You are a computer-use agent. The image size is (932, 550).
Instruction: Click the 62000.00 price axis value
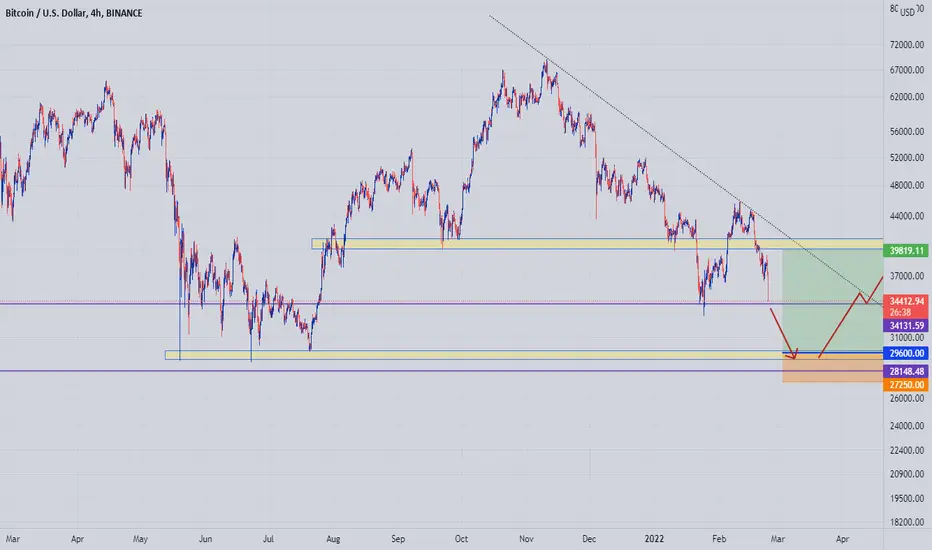pos(907,97)
